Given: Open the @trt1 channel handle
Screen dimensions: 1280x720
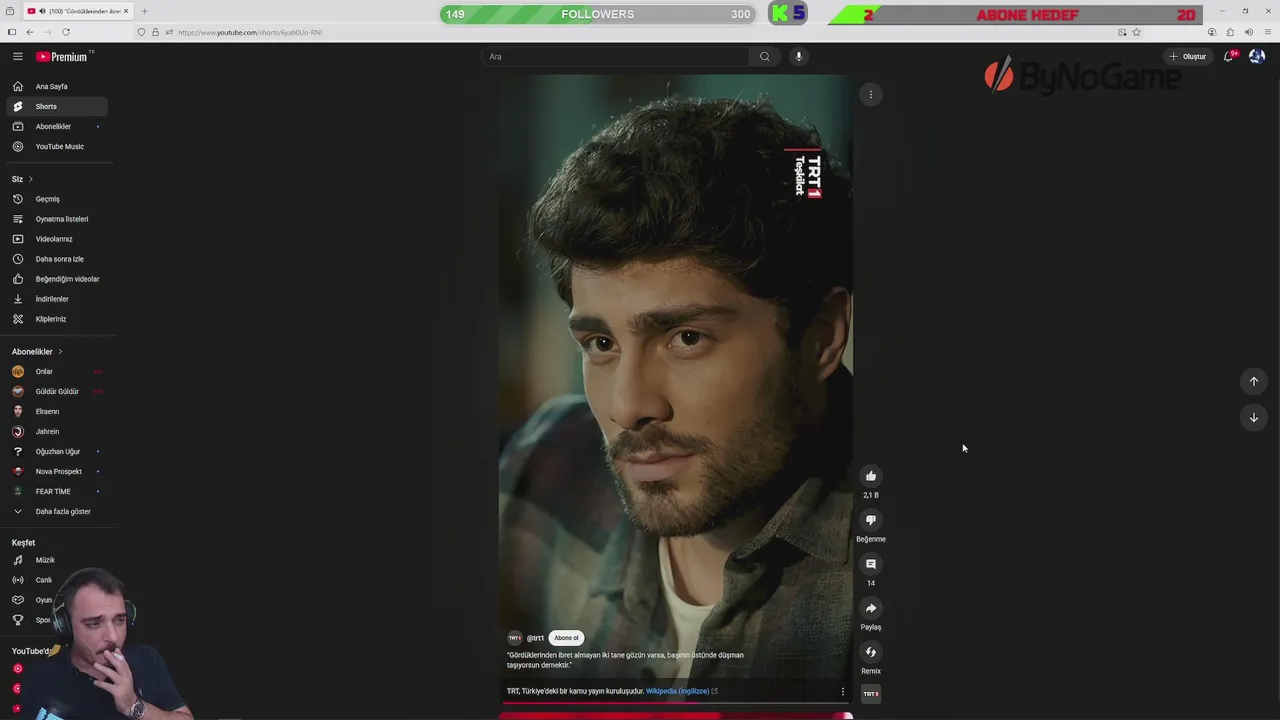Looking at the screenshot, I should click(x=535, y=638).
